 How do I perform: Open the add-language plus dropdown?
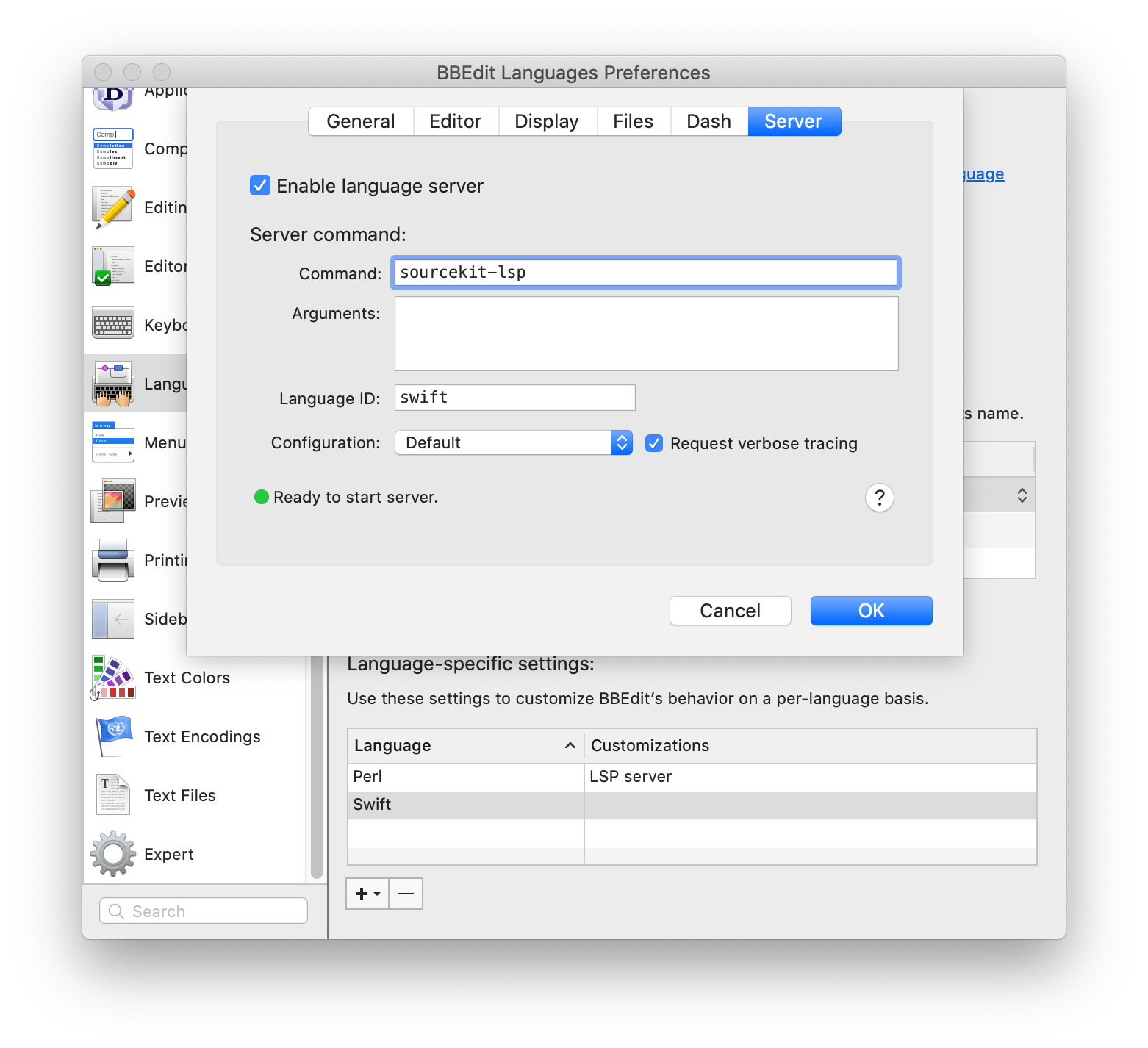(x=367, y=893)
